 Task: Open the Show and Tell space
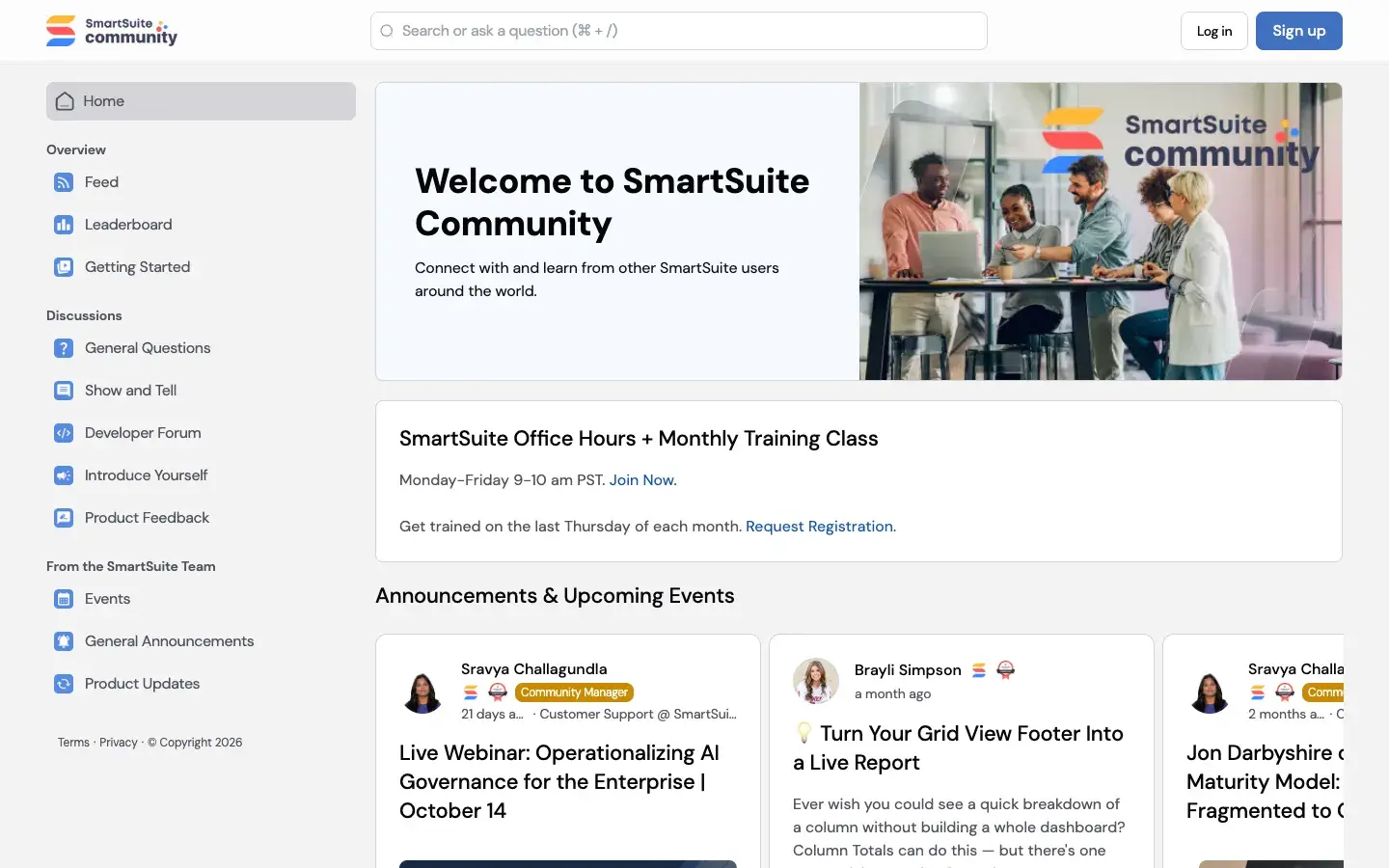click(201, 391)
